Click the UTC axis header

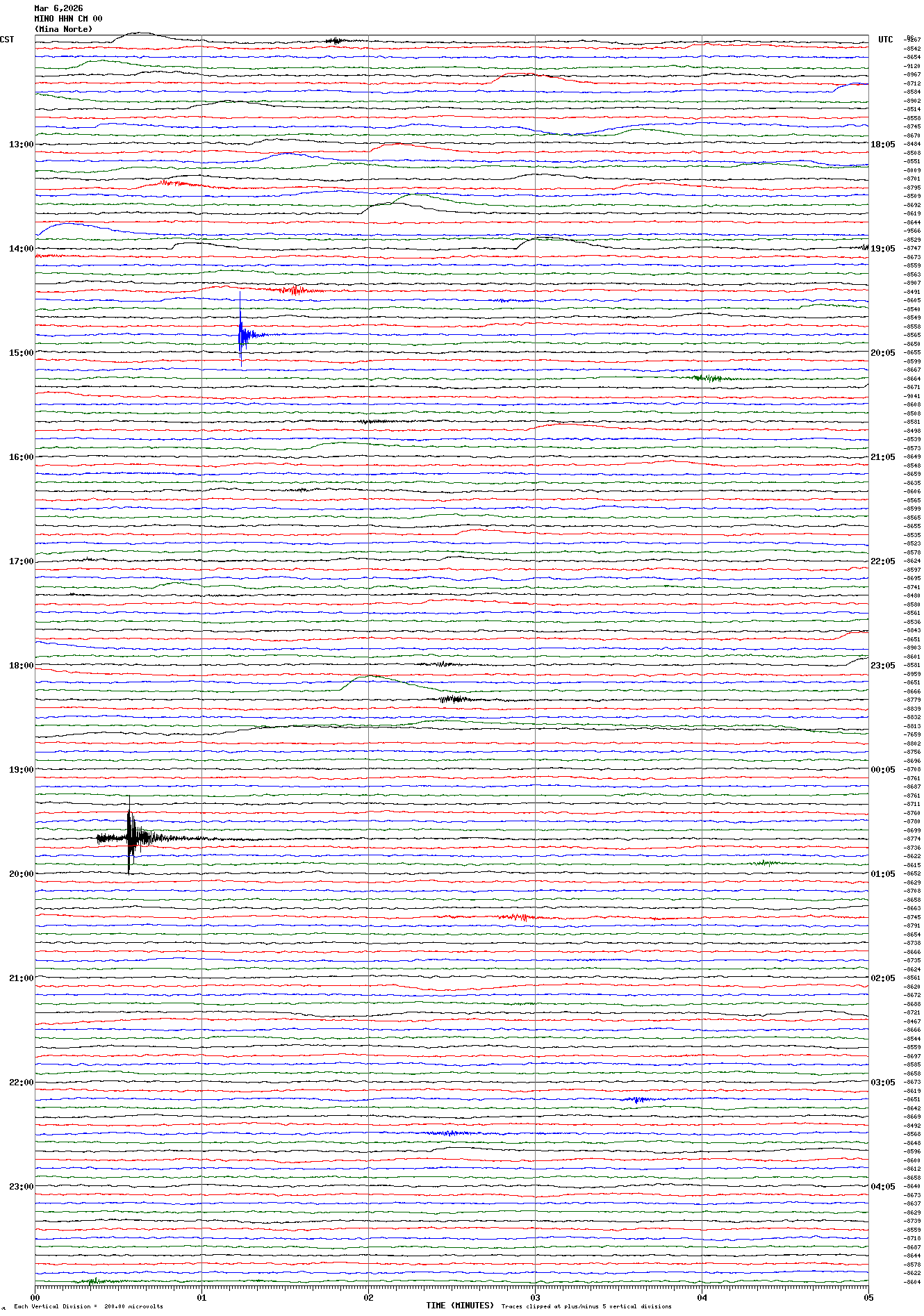pos(885,40)
